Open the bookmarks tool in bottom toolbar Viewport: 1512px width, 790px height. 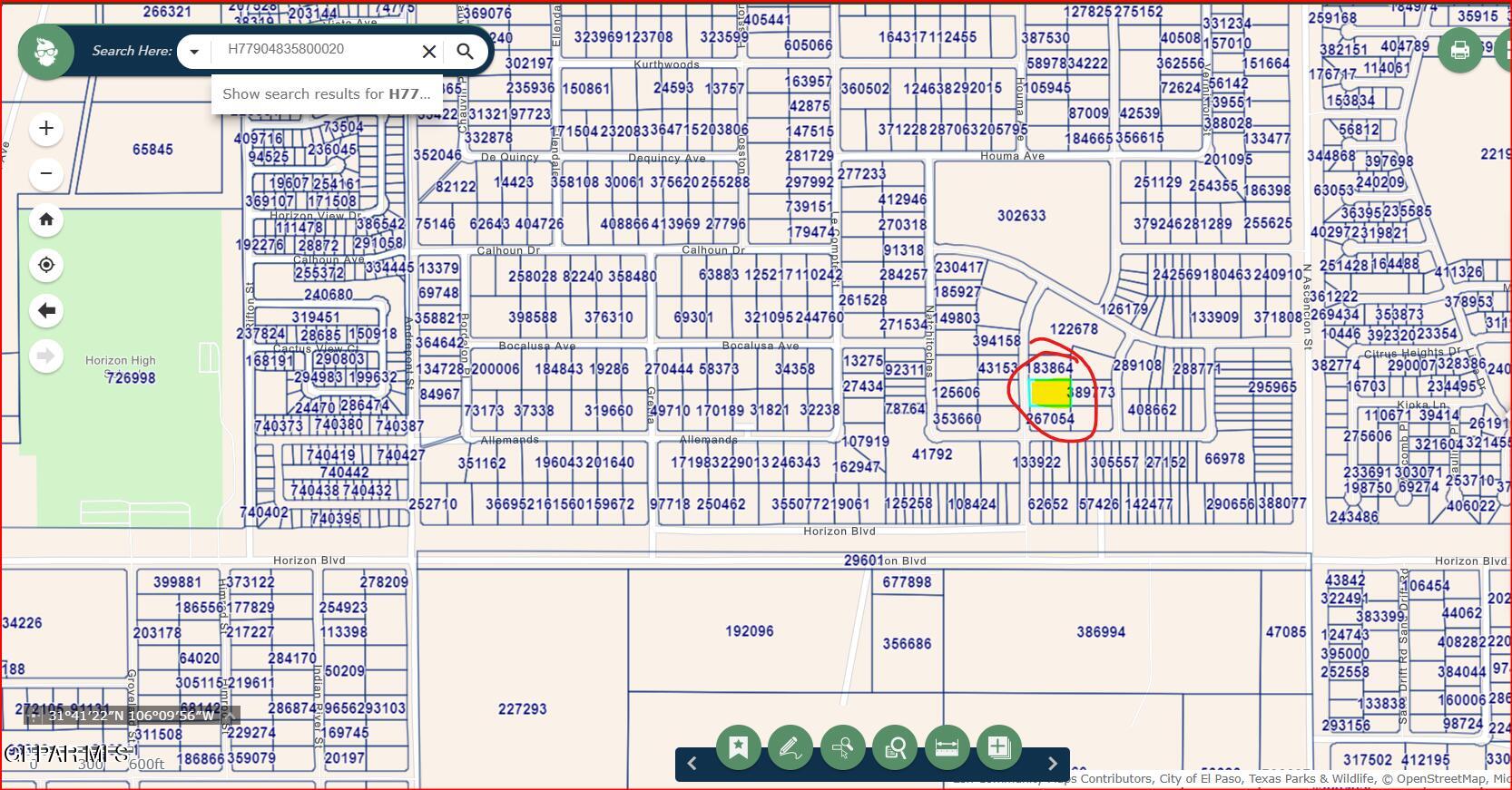click(738, 747)
